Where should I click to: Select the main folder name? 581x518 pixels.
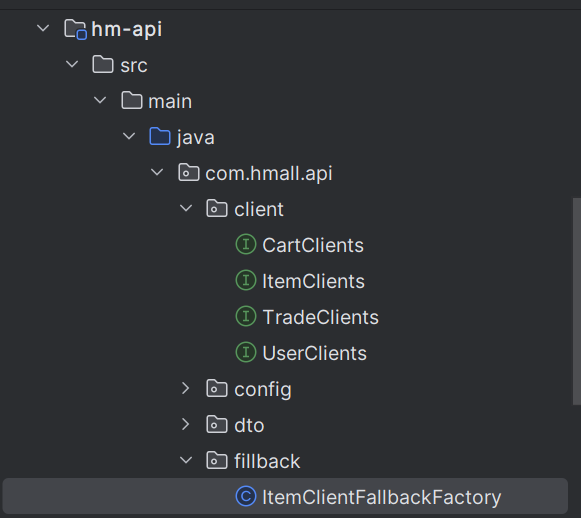pos(170,101)
